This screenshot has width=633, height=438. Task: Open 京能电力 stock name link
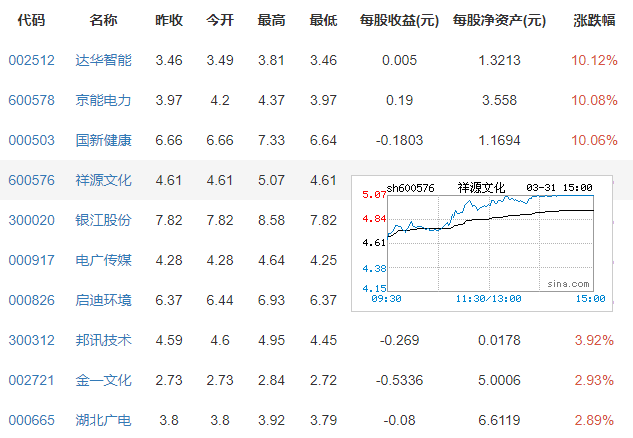tap(103, 101)
